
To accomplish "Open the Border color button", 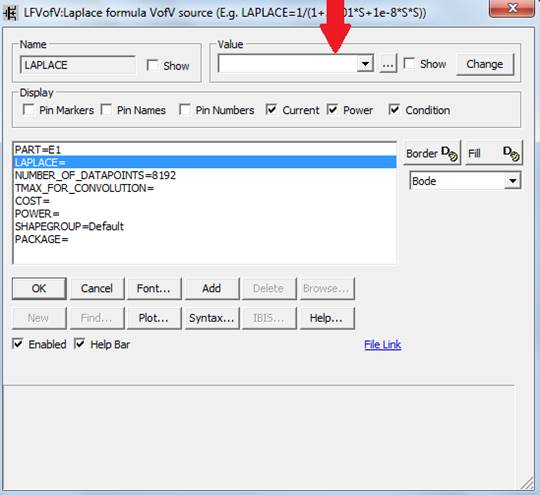I will (432, 153).
